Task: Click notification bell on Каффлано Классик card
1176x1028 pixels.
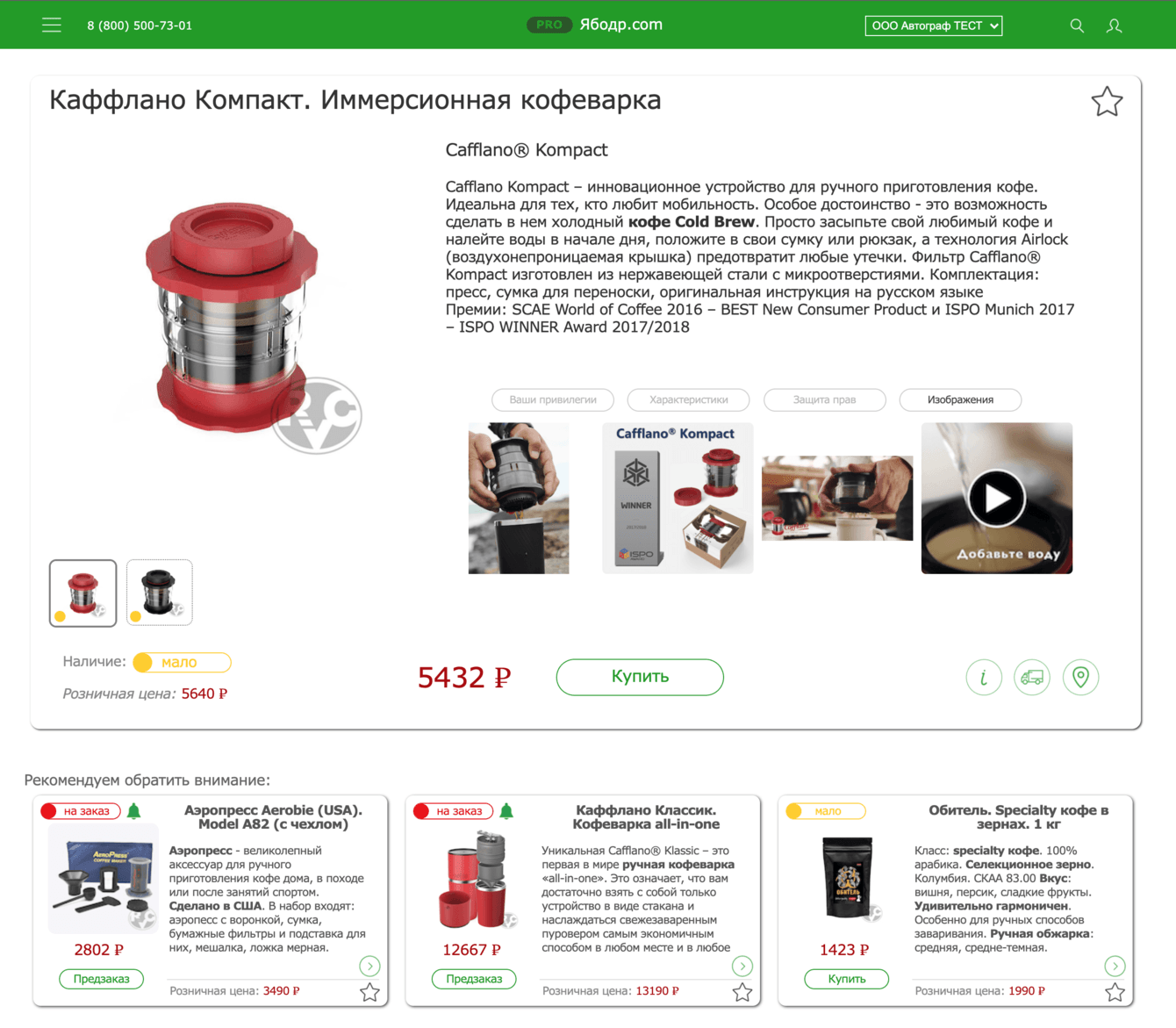Action: [x=506, y=811]
